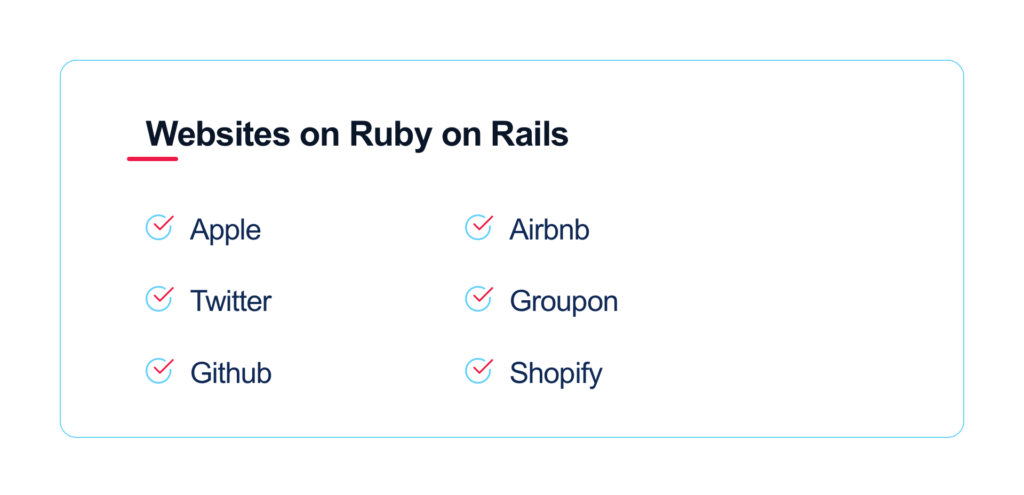
Task: Select the Groupon list entry text
Action: coord(564,302)
